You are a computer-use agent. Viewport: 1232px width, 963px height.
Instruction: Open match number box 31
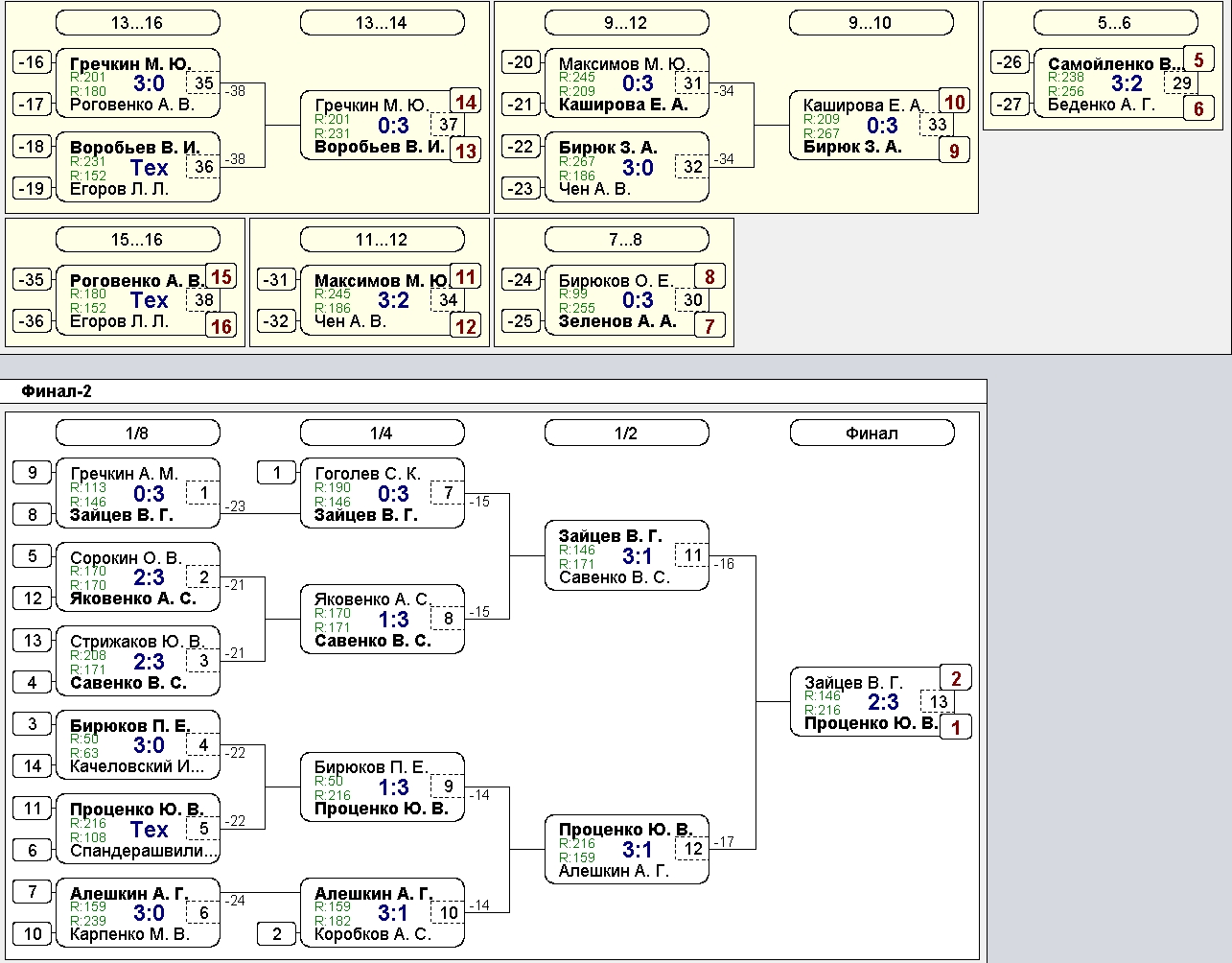[x=693, y=83]
